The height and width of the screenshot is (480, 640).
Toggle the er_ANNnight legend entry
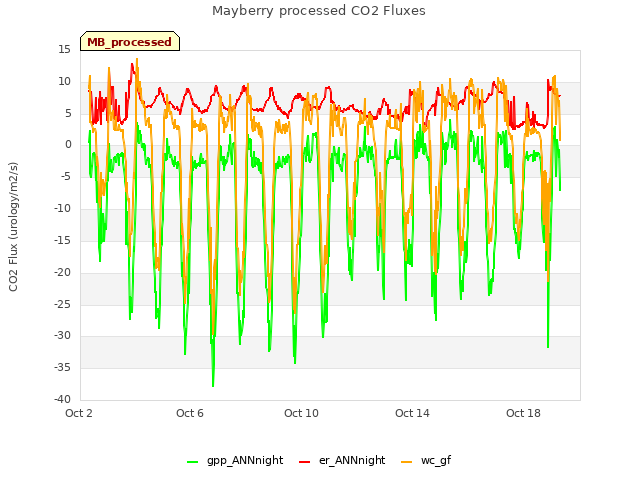[x=342, y=460]
